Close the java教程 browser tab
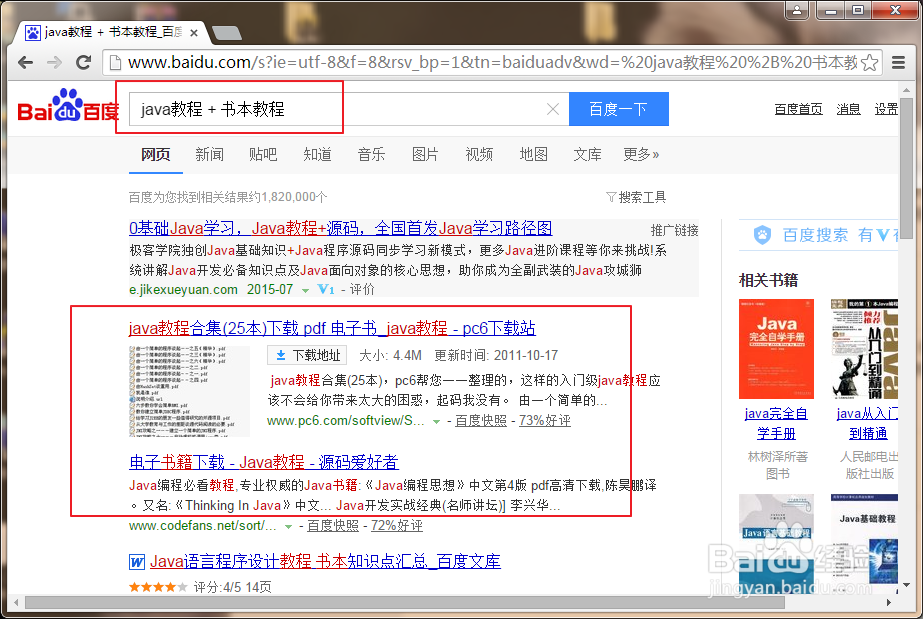Screen dimensions: 923x619 (194, 33)
